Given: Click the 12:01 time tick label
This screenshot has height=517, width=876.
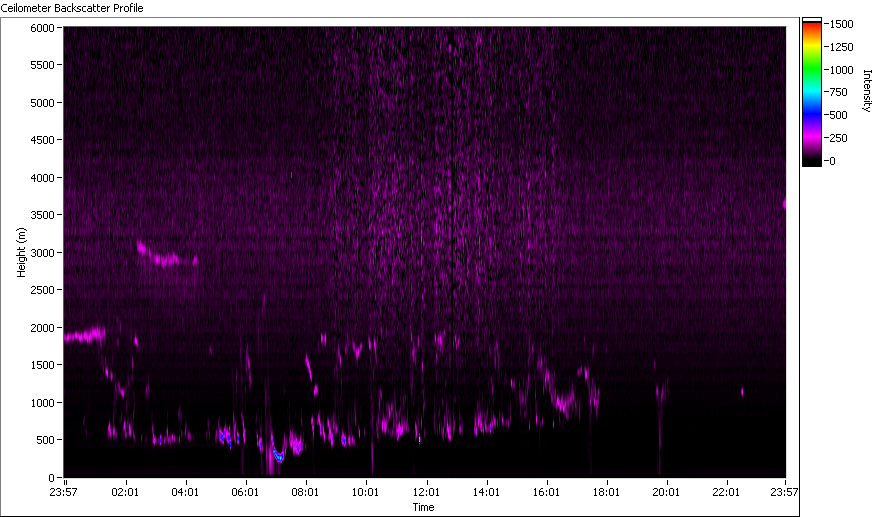Looking at the screenshot, I should [x=426, y=492].
